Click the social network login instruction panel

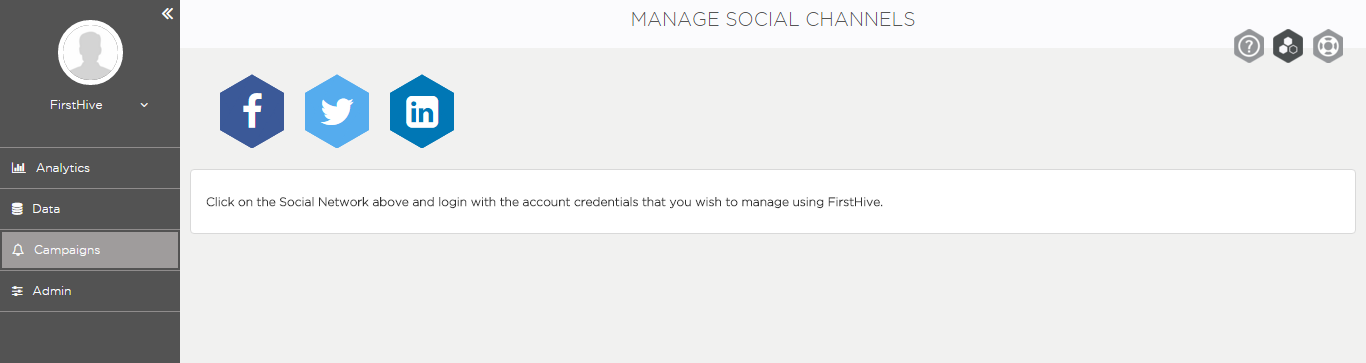pos(773,201)
